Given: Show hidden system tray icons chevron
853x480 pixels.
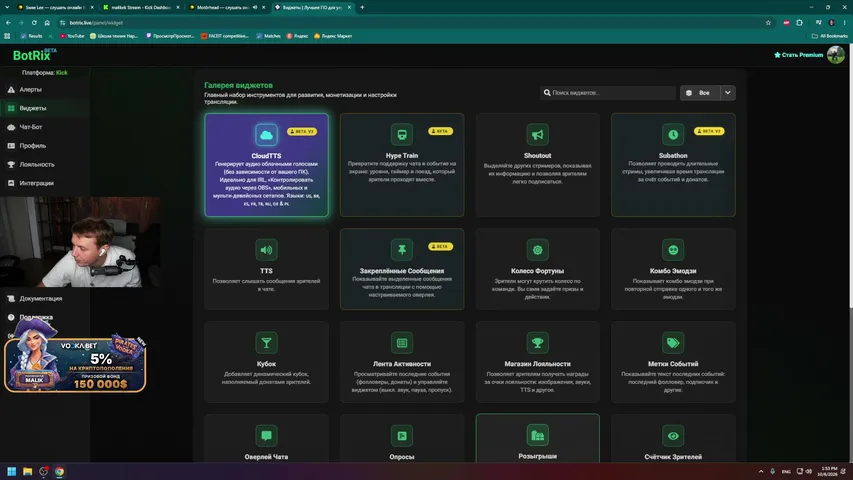Looking at the screenshot, I should tap(761, 471).
